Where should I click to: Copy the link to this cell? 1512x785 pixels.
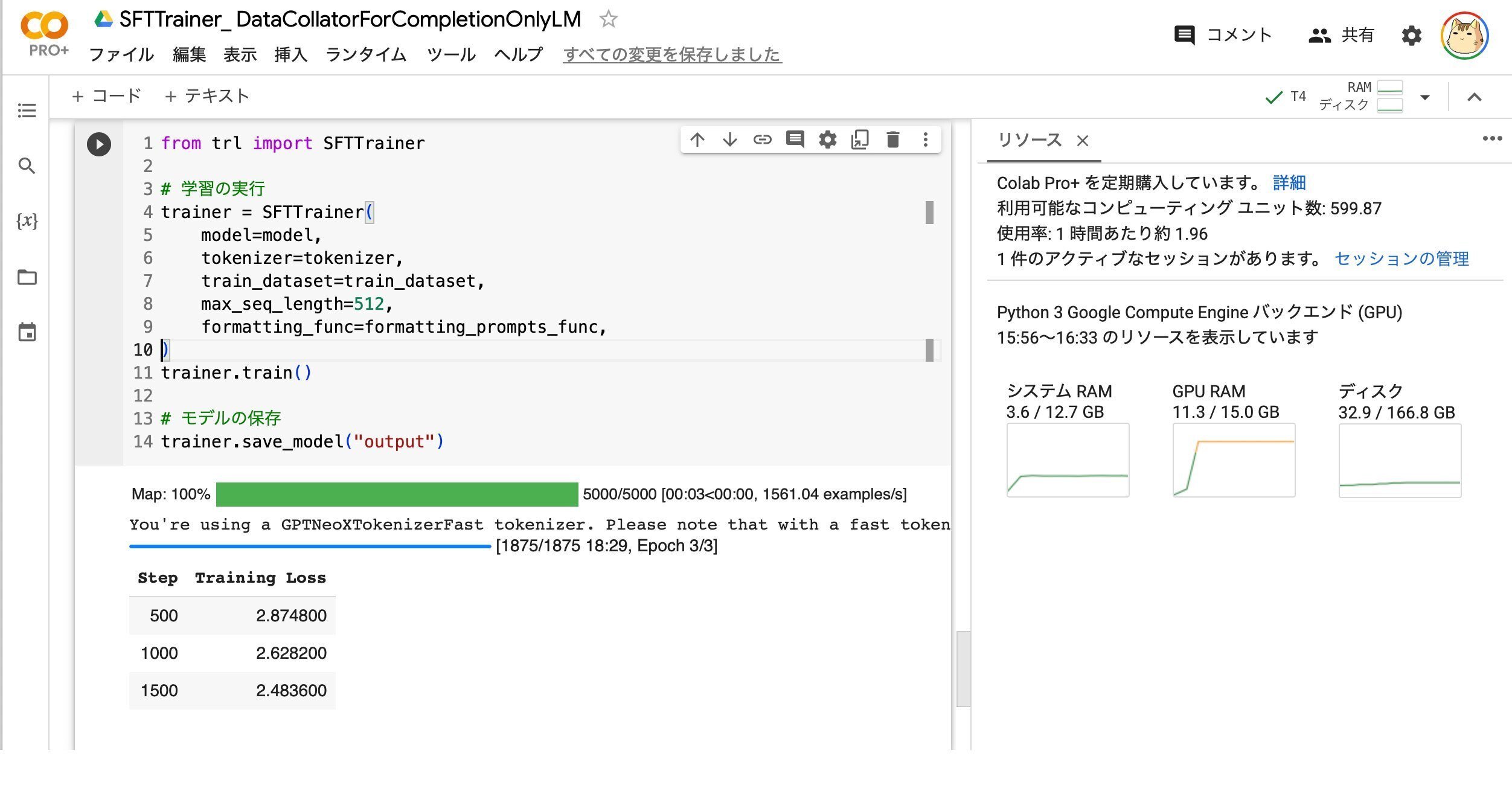coord(763,139)
